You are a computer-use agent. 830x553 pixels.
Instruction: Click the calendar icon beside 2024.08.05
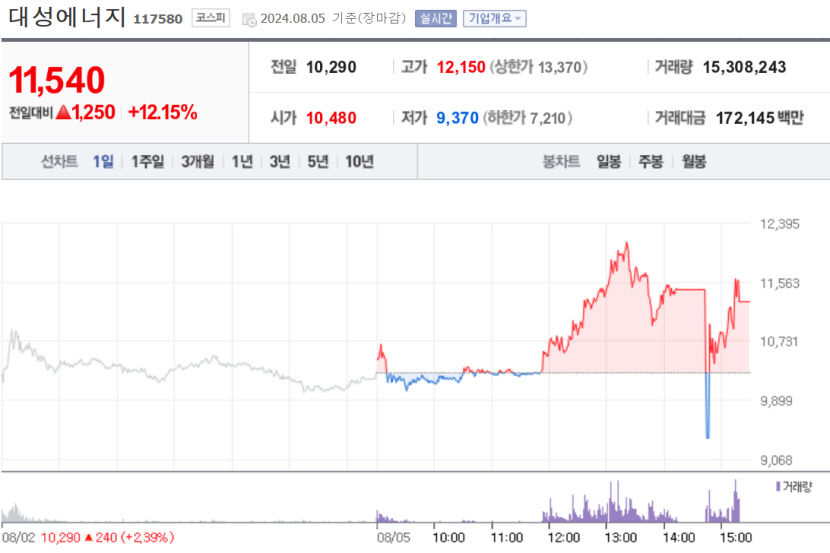coord(249,20)
